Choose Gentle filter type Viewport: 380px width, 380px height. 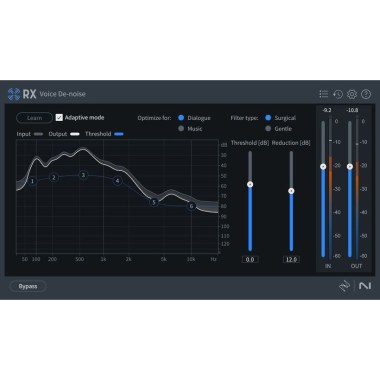click(x=268, y=128)
